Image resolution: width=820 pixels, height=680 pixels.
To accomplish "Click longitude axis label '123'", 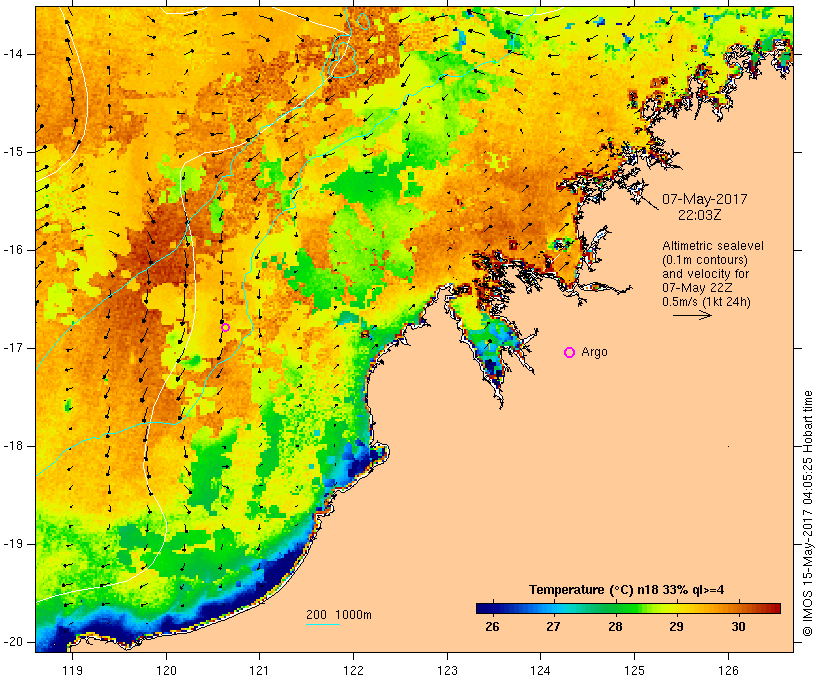I will point(447,671).
